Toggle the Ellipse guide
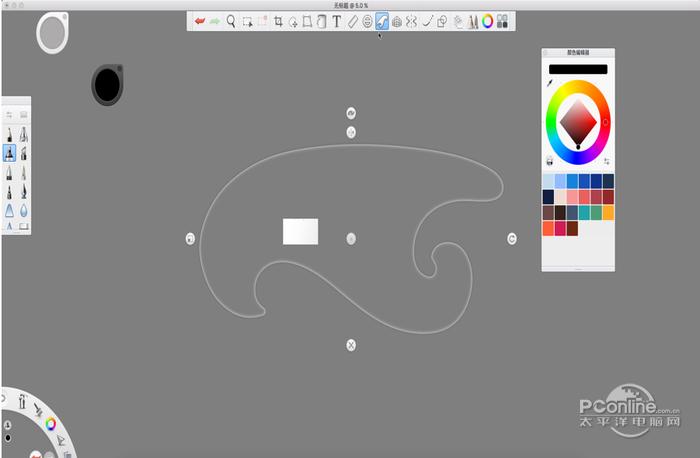700x458 pixels. [x=367, y=21]
